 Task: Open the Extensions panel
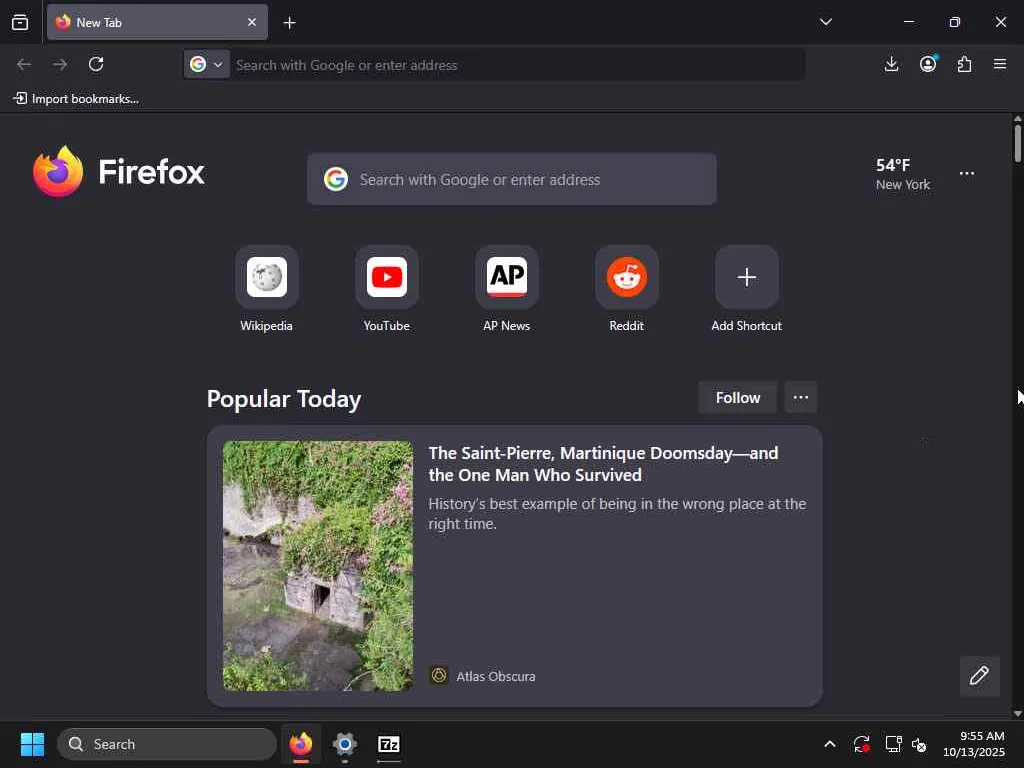point(964,64)
